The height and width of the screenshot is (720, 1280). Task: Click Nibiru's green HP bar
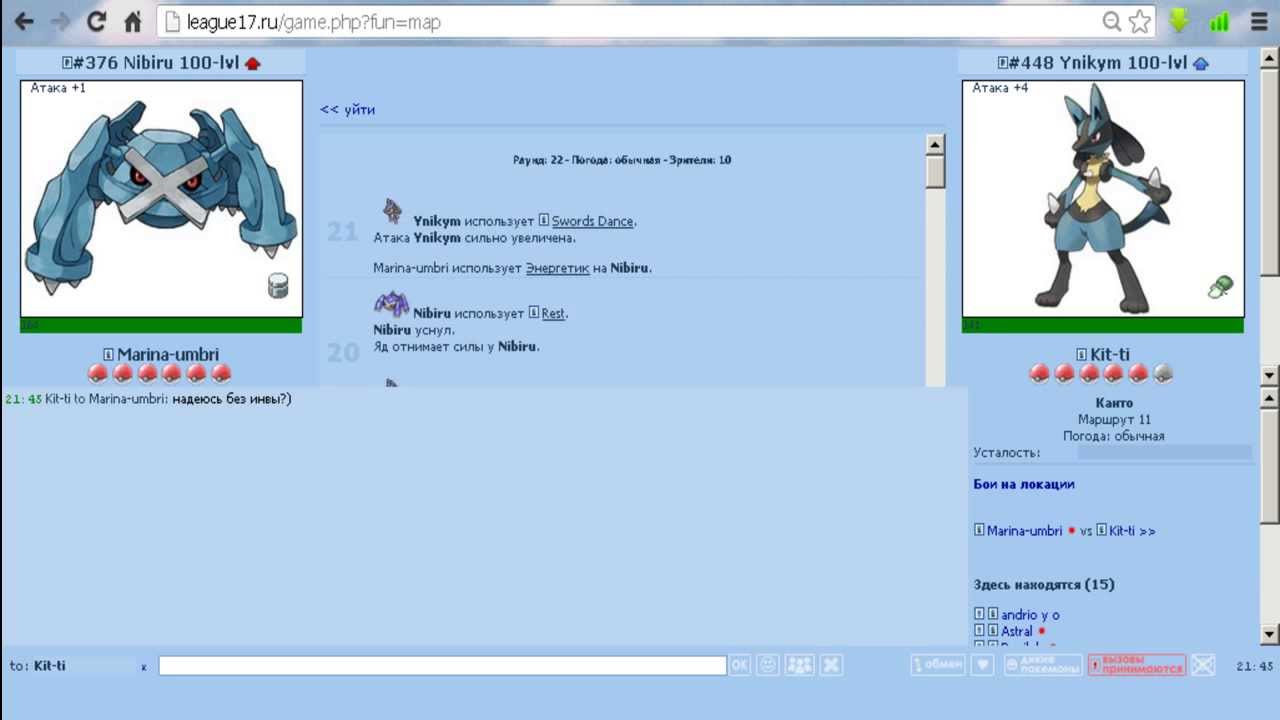click(x=161, y=325)
